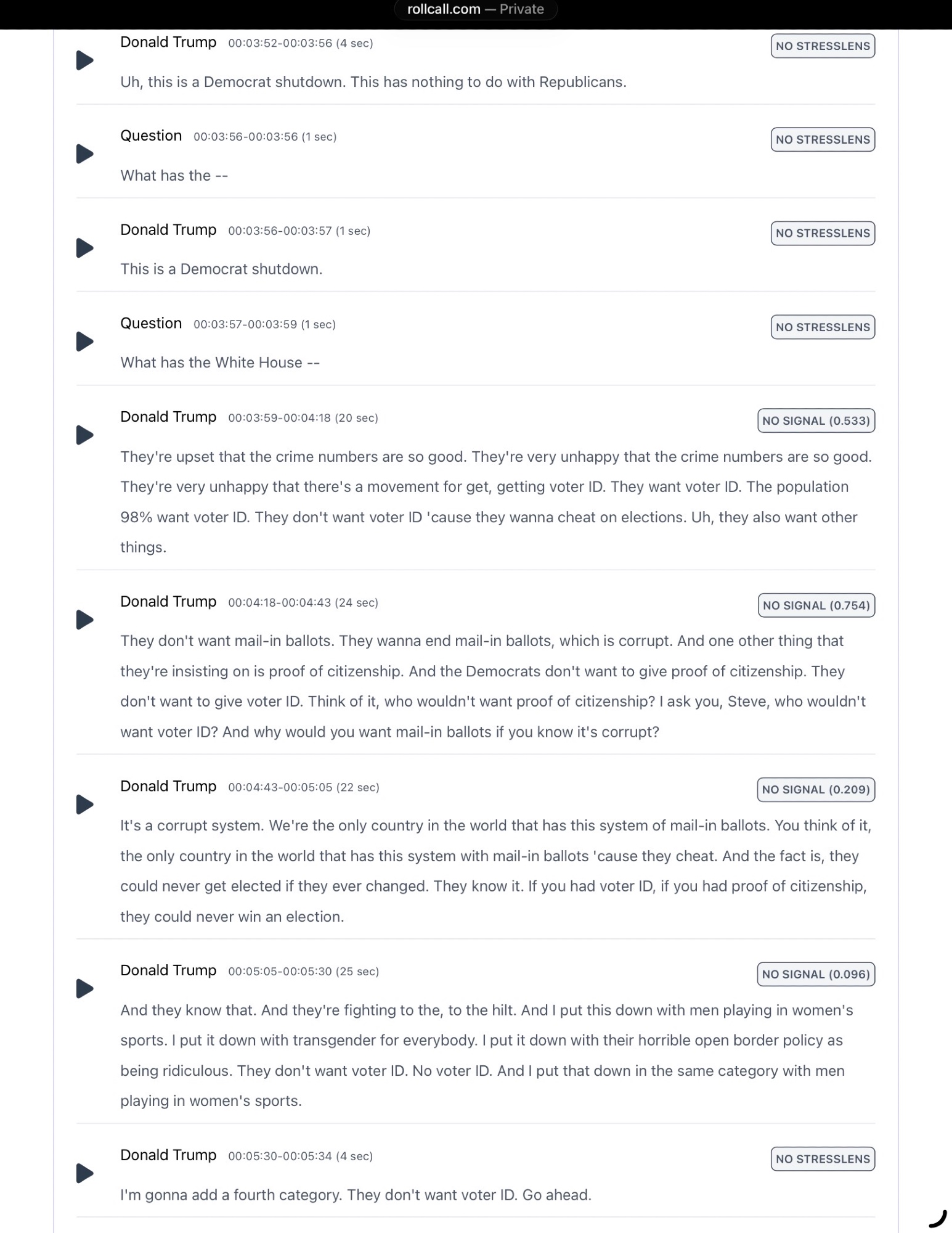
Task: Play the "It's a corrupt system" segment
Action: (84, 805)
